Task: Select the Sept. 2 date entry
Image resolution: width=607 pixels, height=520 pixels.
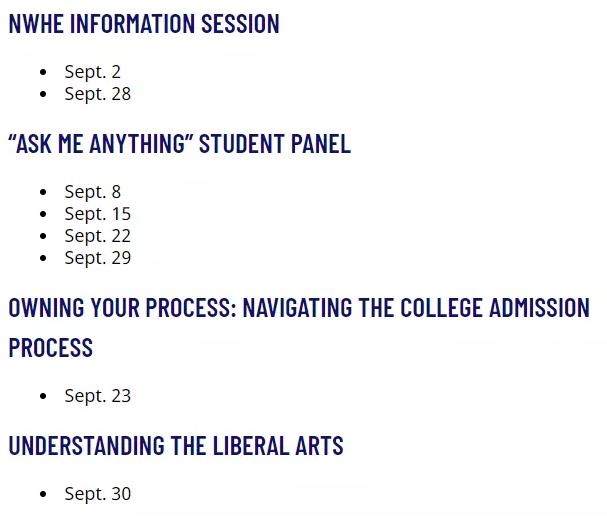Action: [x=93, y=72]
